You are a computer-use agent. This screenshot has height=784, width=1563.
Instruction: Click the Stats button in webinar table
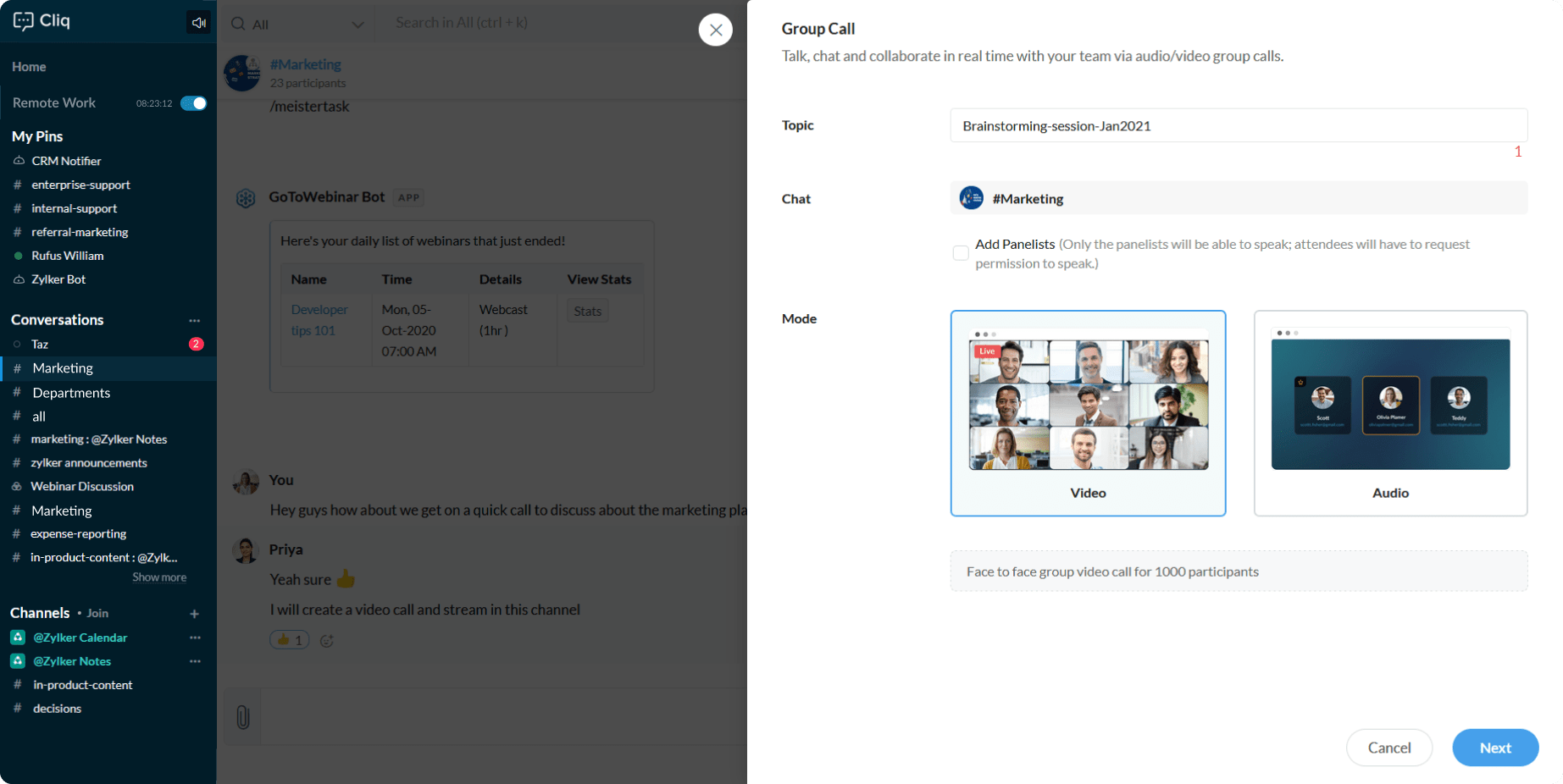tap(587, 311)
